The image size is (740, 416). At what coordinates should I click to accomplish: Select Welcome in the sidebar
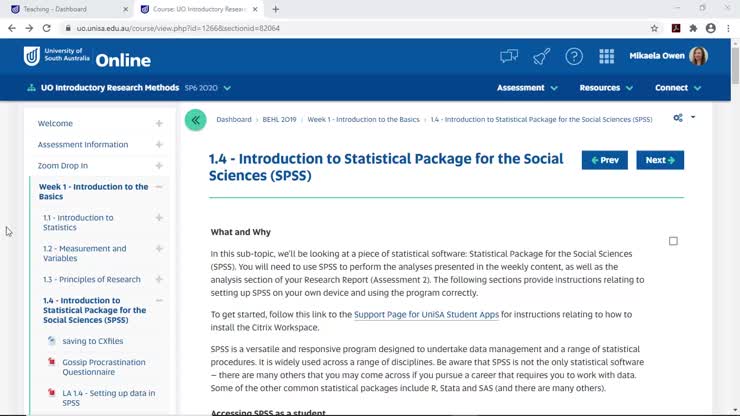click(55, 123)
